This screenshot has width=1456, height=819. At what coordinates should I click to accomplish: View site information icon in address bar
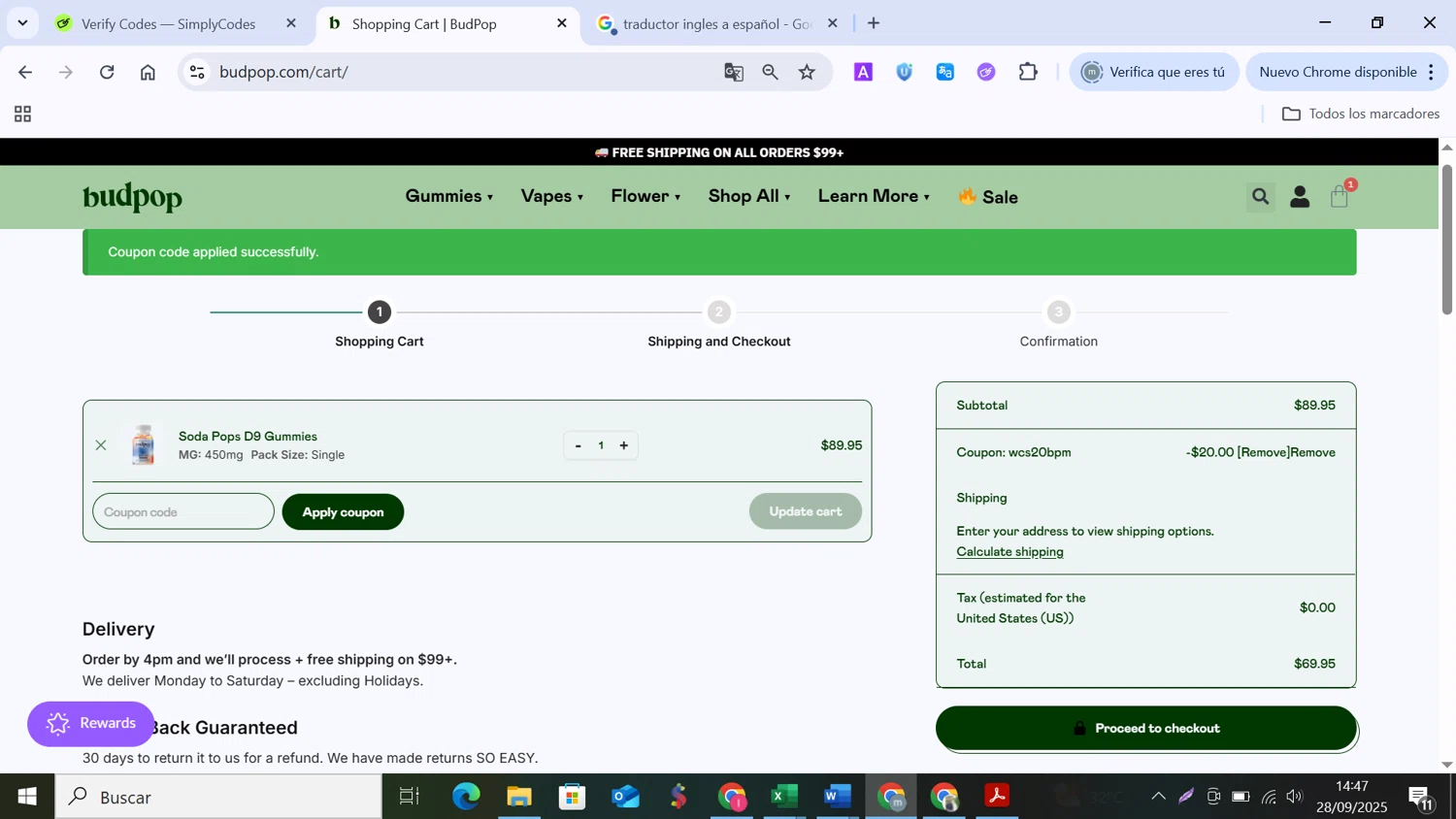click(x=197, y=72)
